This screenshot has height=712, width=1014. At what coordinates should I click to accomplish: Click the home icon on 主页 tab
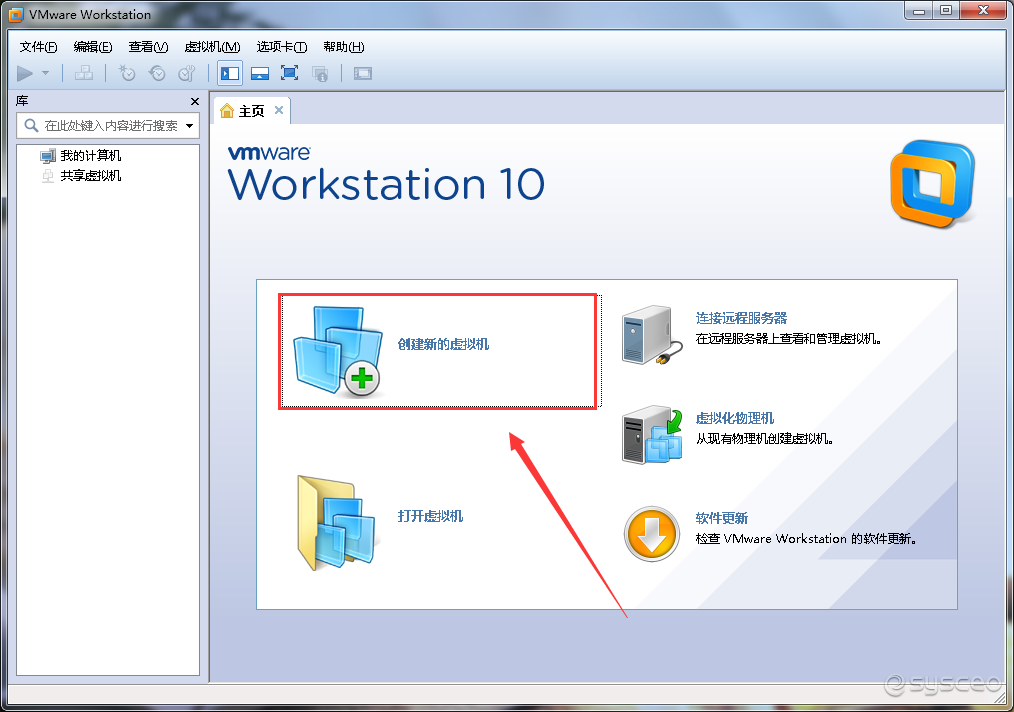pyautogui.click(x=227, y=111)
